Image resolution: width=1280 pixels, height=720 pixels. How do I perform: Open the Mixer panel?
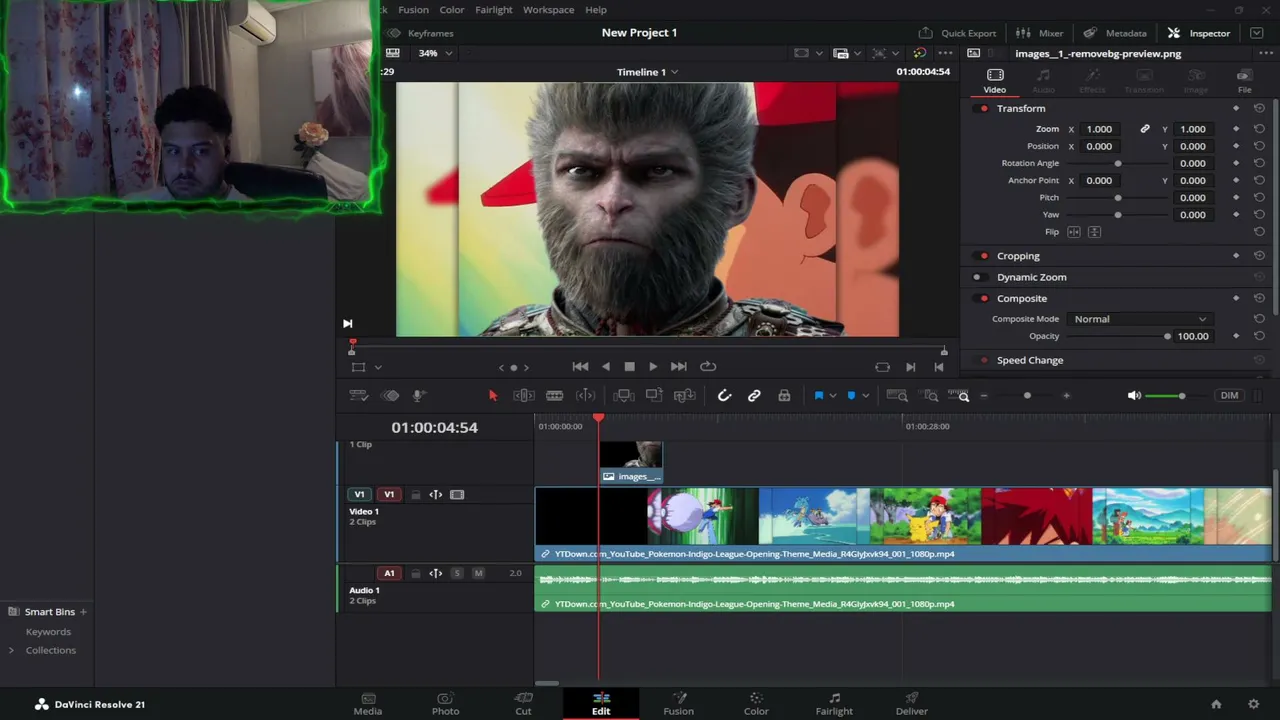pyautogui.click(x=1039, y=33)
